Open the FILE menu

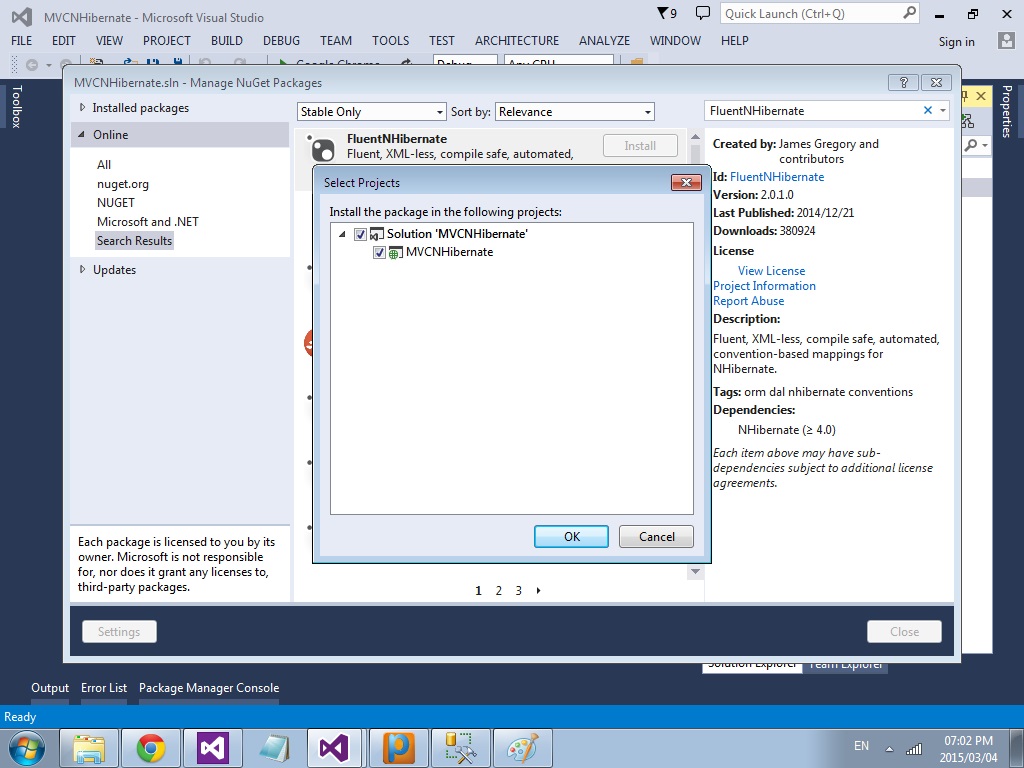(22, 40)
